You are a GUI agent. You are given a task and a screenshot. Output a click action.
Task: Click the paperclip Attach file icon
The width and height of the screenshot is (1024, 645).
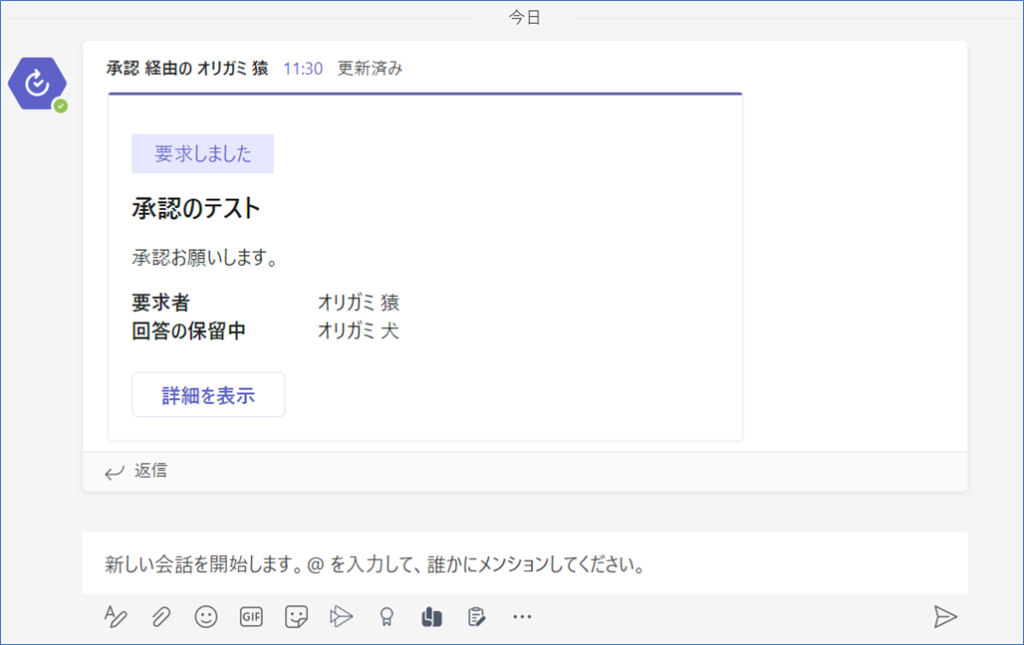[x=161, y=617]
